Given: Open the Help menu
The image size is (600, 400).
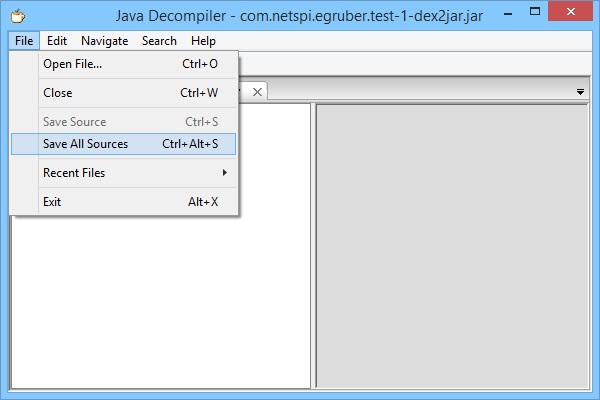Looking at the screenshot, I should [203, 41].
